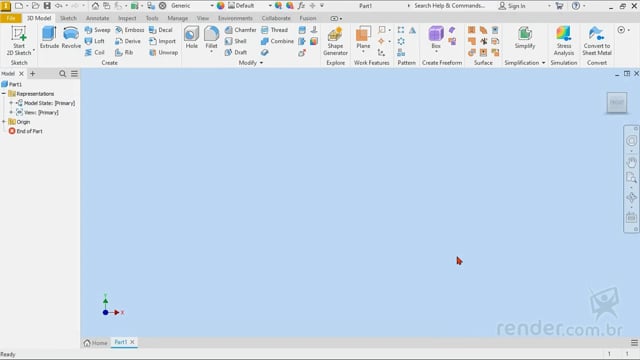The width and height of the screenshot is (640, 360).
Task: Expand the Modify panel dropdown
Action: click(261, 63)
